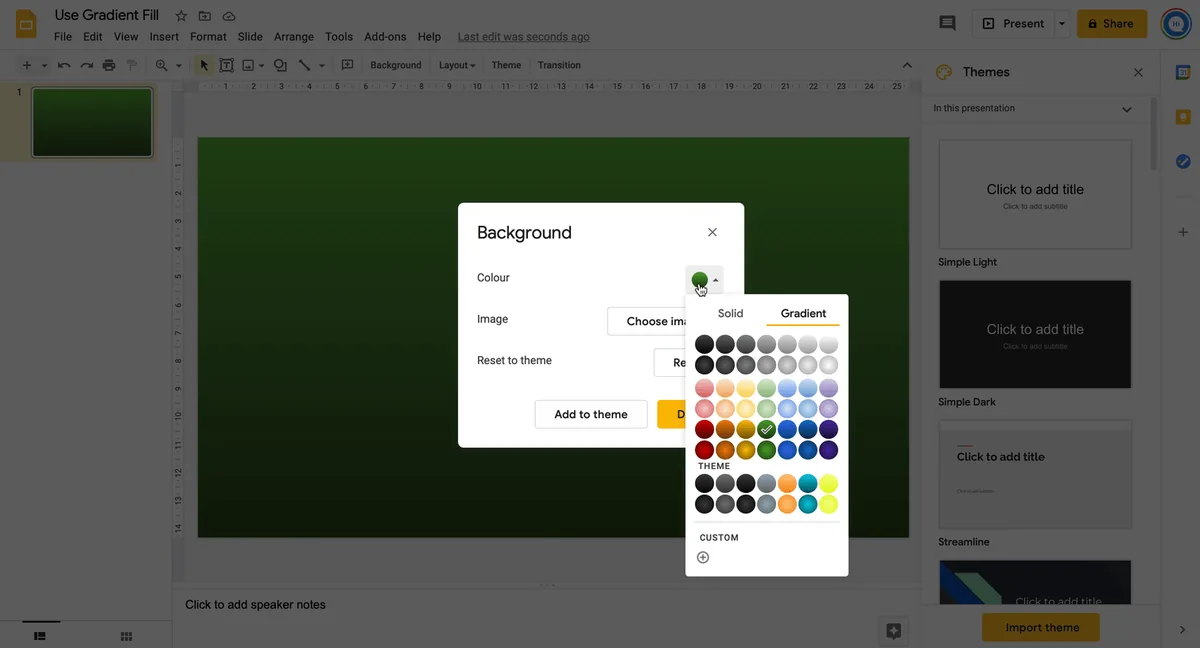Screen dimensions: 1200x648
Task: Click the Explore icon below the slide
Action: (x=894, y=631)
